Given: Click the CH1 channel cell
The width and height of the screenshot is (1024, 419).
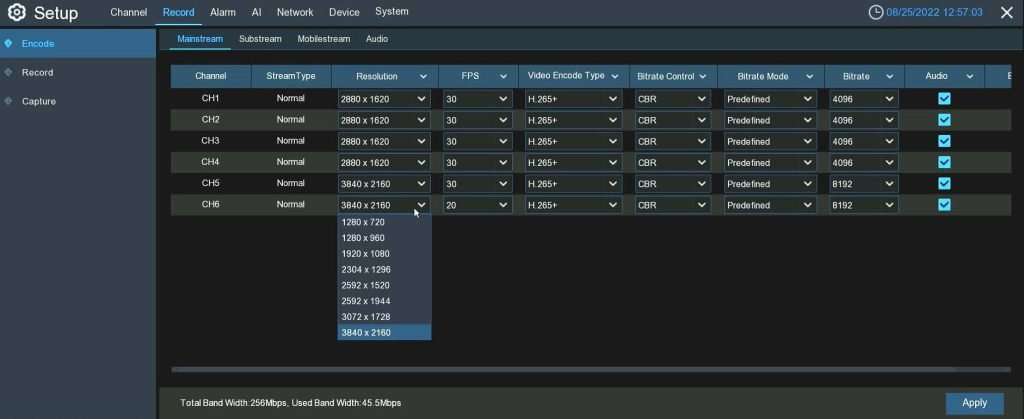Looking at the screenshot, I should (210, 98).
